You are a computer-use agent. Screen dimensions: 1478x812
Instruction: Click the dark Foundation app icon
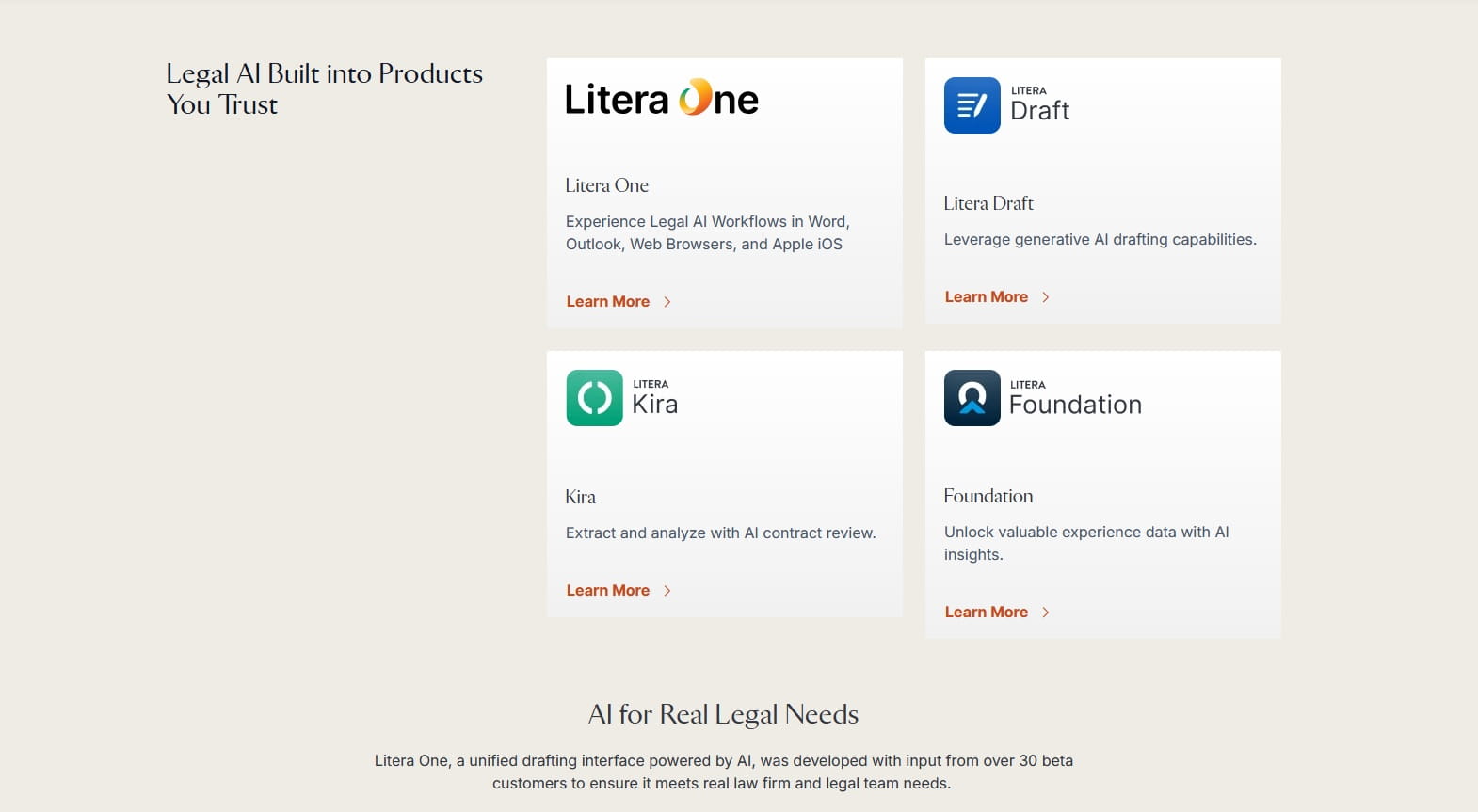[972, 398]
